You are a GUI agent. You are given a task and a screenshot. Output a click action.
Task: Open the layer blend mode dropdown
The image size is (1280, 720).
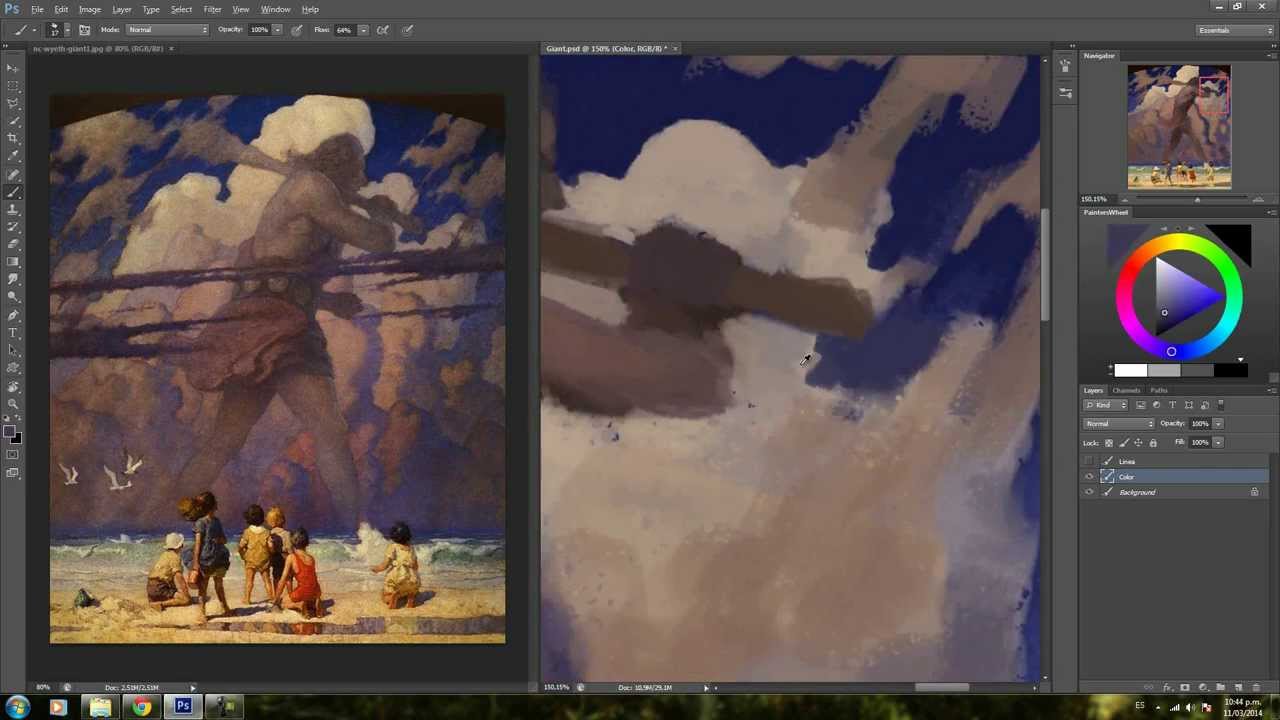(1120, 424)
